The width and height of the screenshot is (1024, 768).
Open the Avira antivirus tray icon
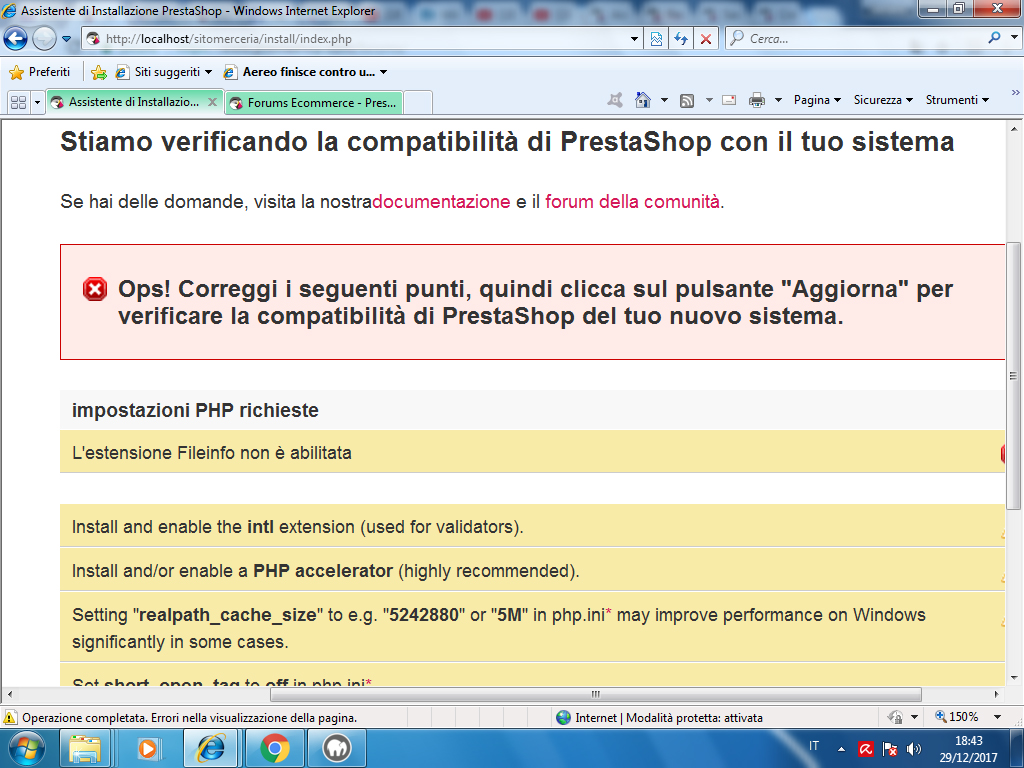pyautogui.click(x=866, y=749)
